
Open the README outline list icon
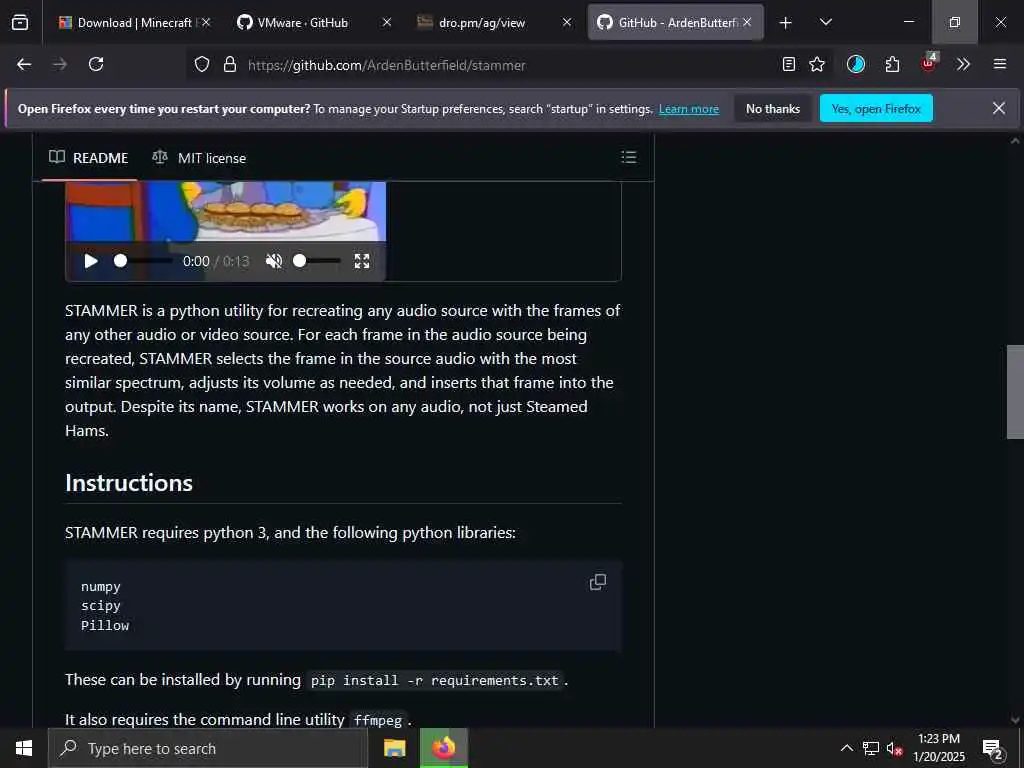point(628,157)
